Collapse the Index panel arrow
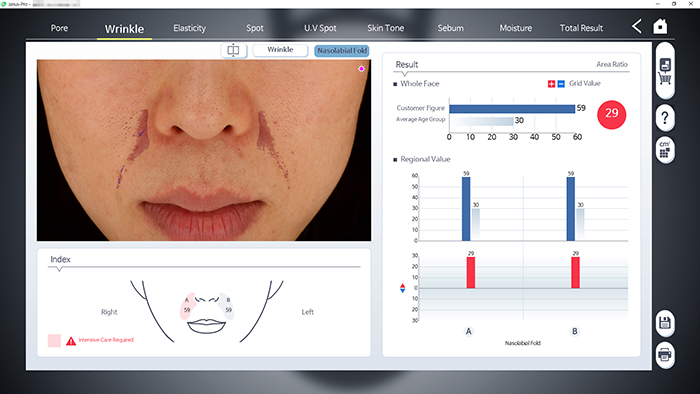 click(59, 269)
